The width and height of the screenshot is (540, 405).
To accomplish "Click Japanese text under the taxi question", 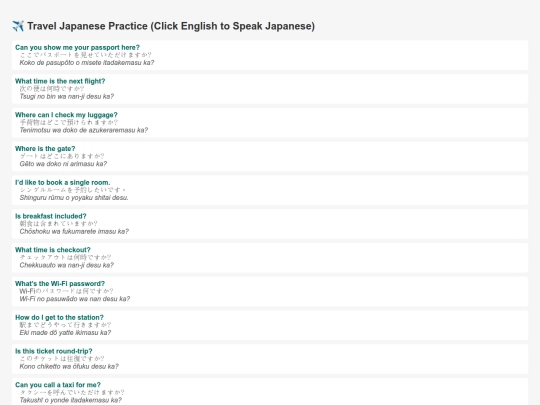I will click(x=72, y=393).
